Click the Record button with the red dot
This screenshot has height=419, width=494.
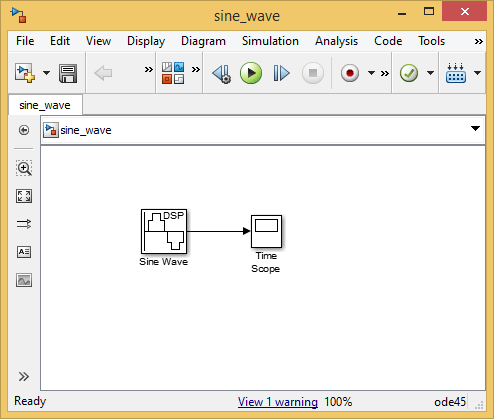[x=350, y=73]
